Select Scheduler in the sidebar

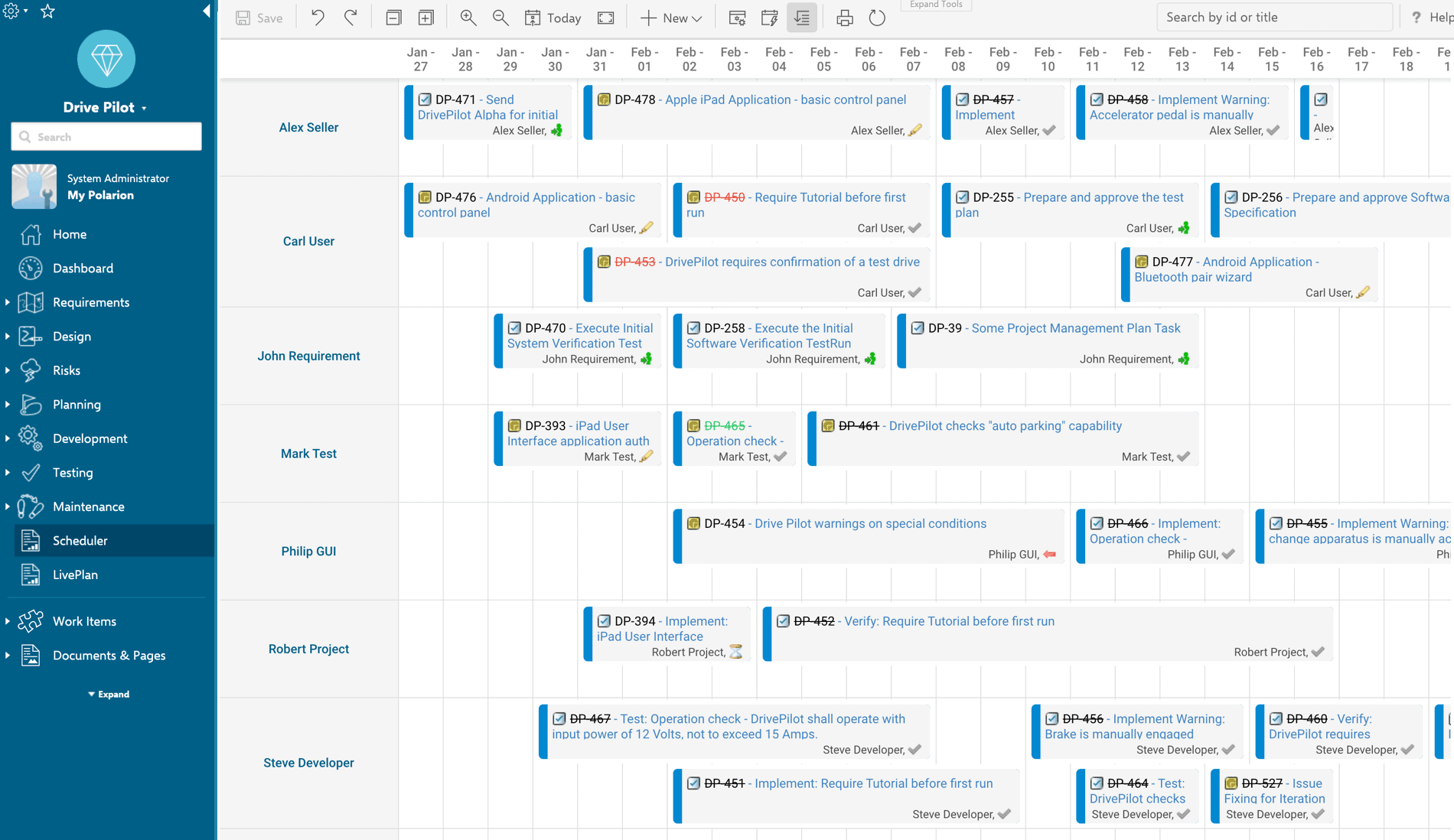[x=115, y=540]
